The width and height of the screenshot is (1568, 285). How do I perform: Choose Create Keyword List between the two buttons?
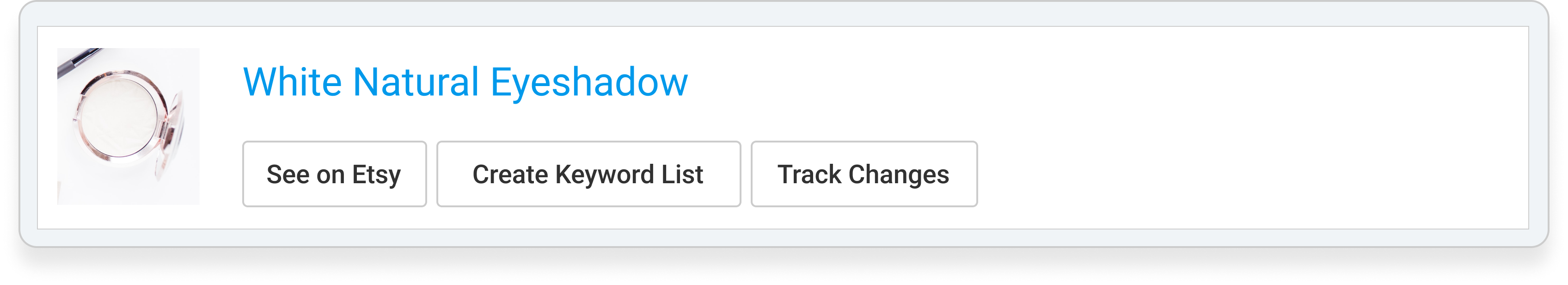click(x=588, y=174)
